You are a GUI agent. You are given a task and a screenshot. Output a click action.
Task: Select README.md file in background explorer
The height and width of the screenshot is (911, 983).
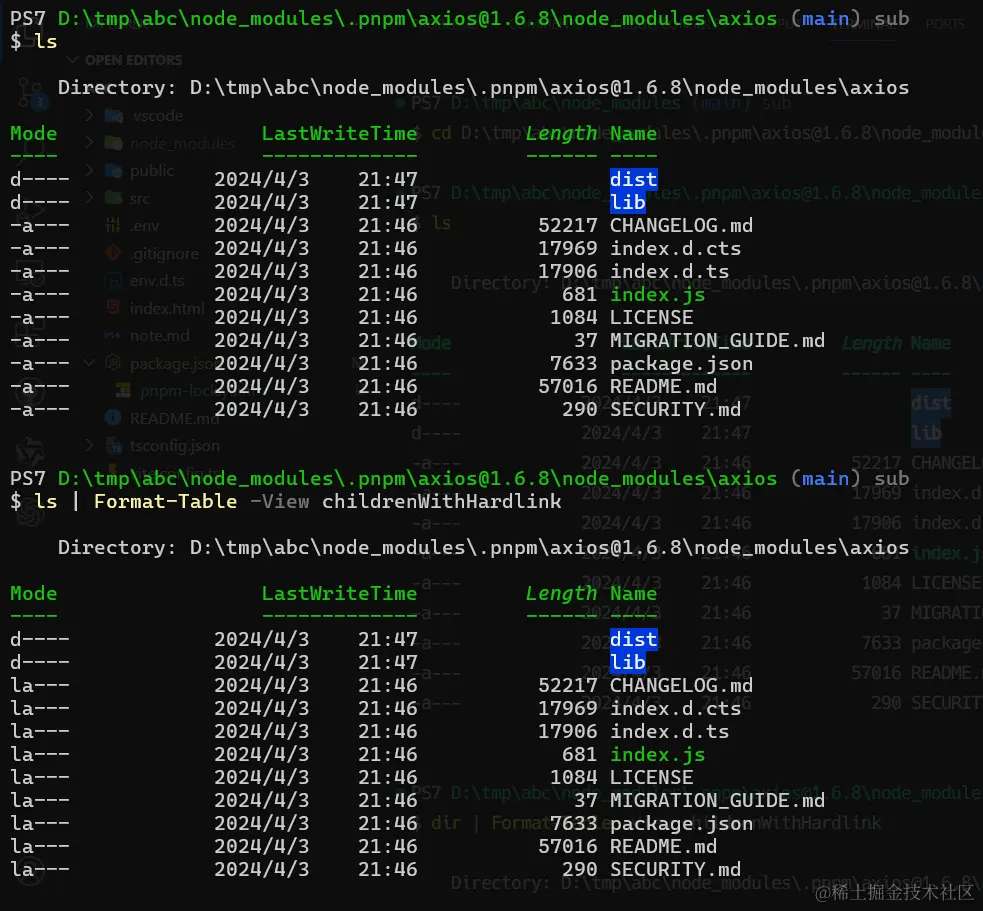(x=174, y=418)
